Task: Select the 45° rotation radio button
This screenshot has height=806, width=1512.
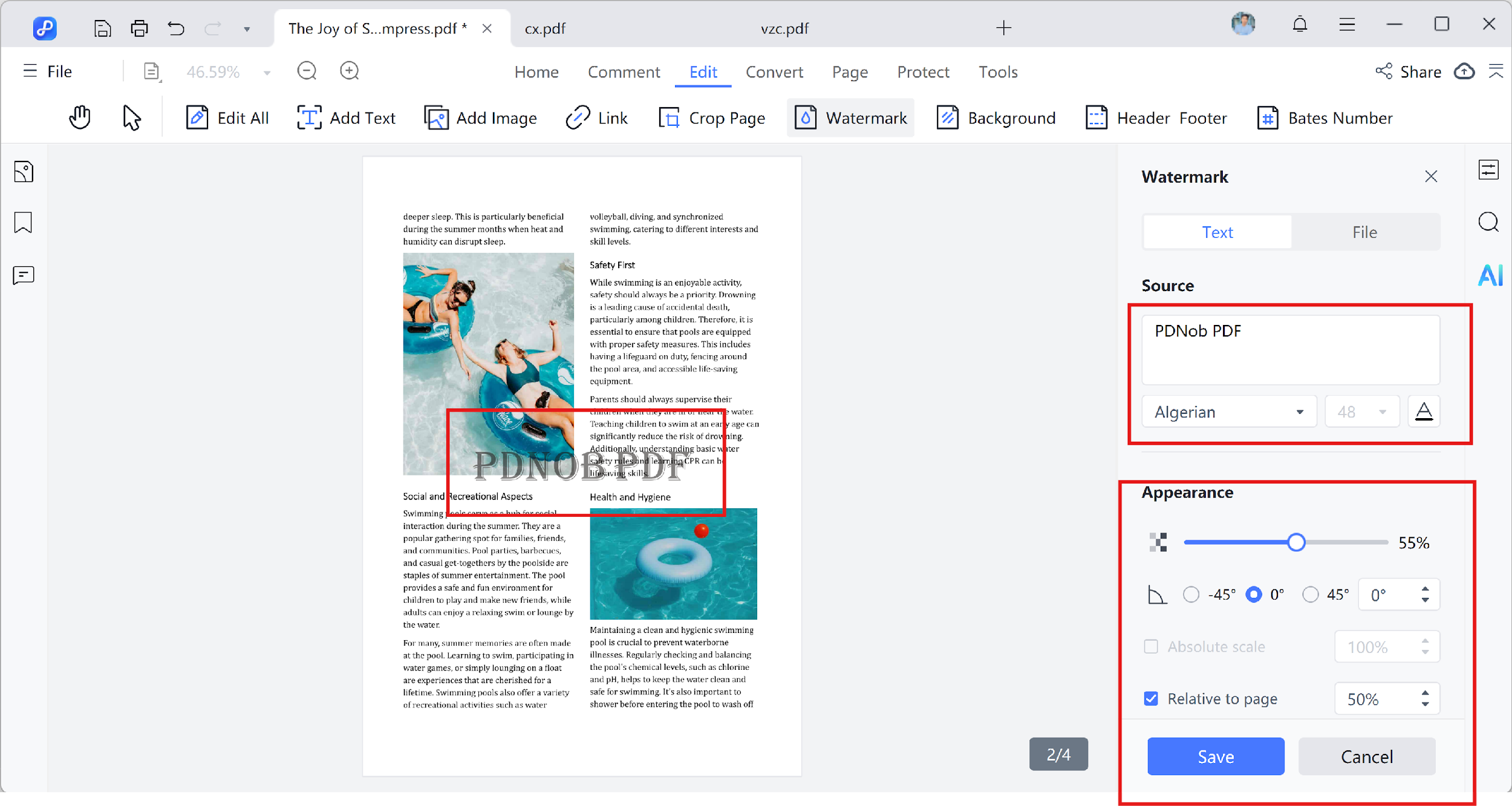Action: (x=1310, y=594)
